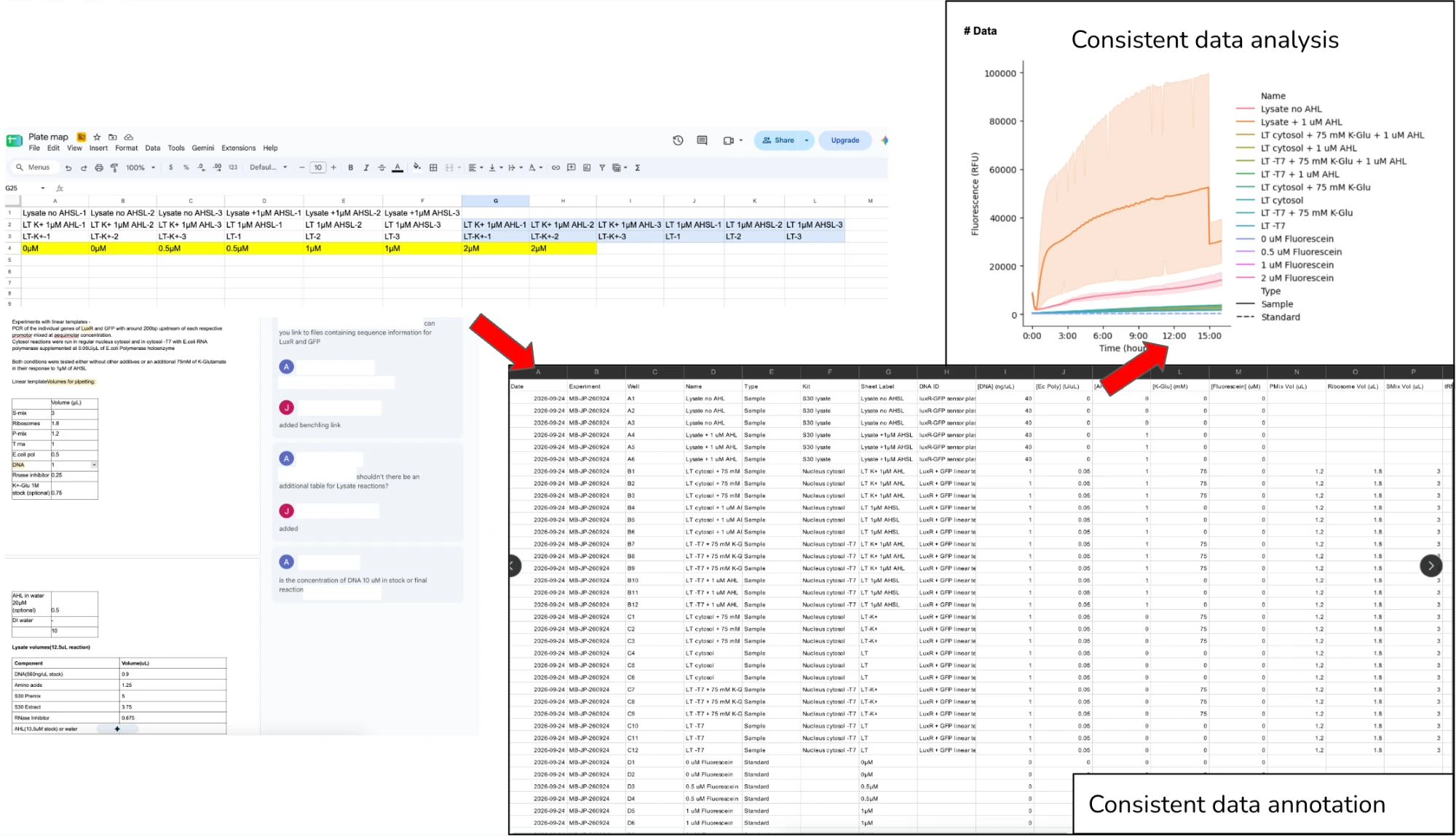Insert a chart from the toolbar

coord(587,167)
